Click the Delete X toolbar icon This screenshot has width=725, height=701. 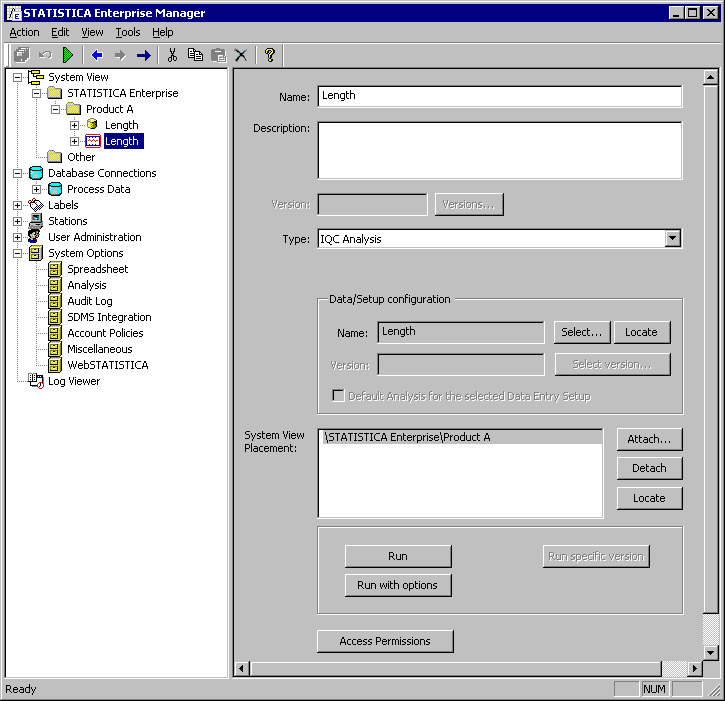click(241, 55)
